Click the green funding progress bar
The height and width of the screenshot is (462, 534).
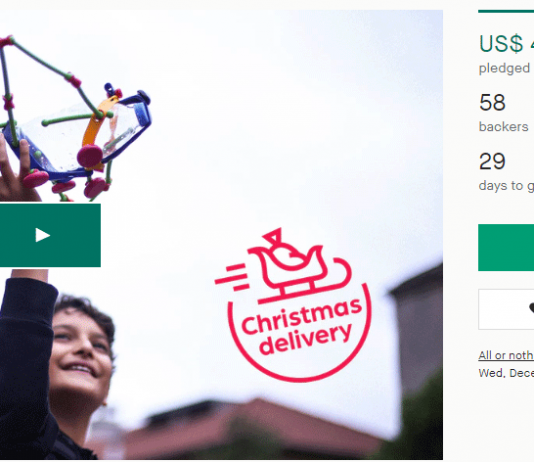pyautogui.click(x=506, y=11)
